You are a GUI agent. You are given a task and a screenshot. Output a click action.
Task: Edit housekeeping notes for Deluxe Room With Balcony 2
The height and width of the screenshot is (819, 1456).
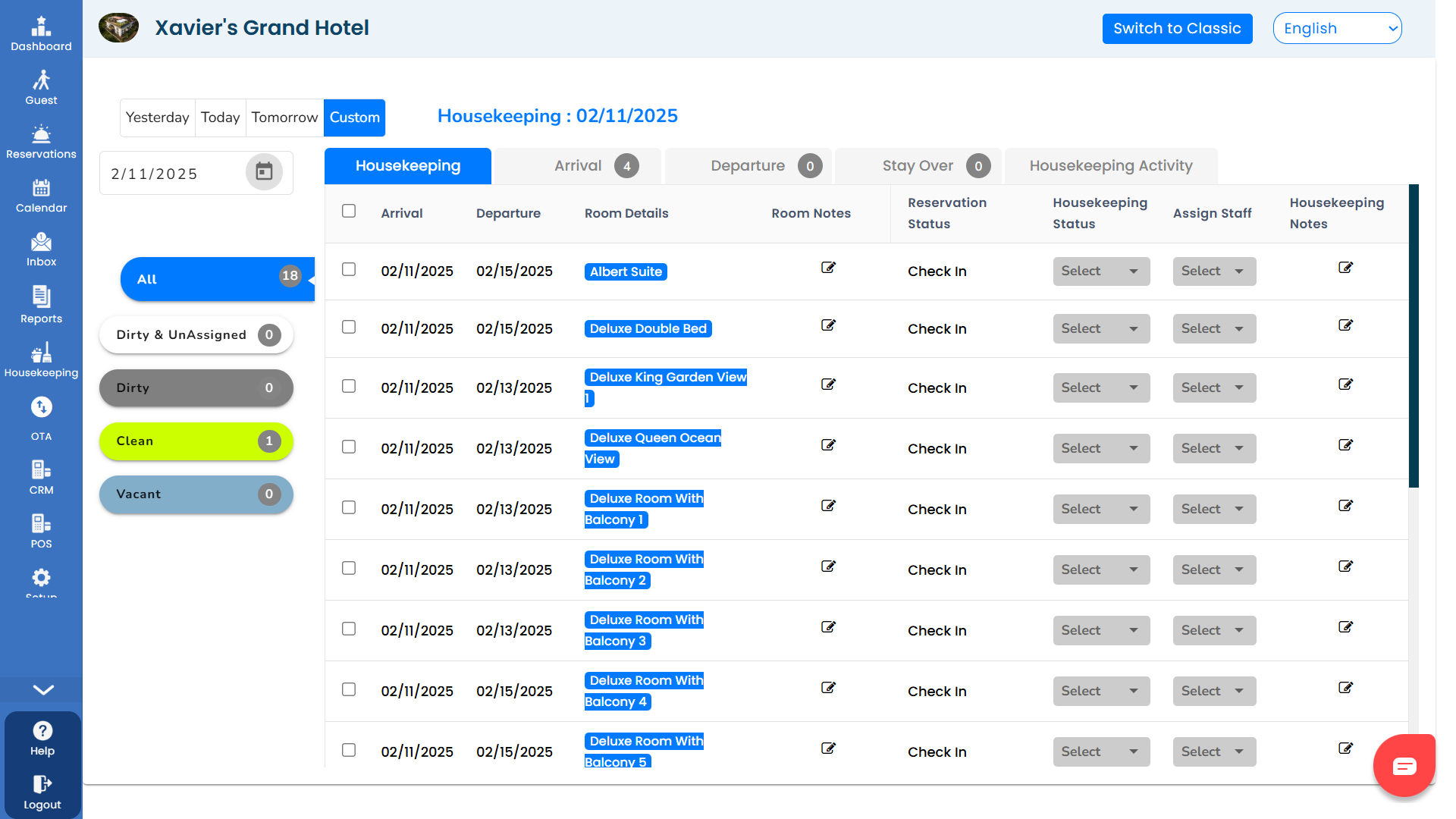[1345, 566]
